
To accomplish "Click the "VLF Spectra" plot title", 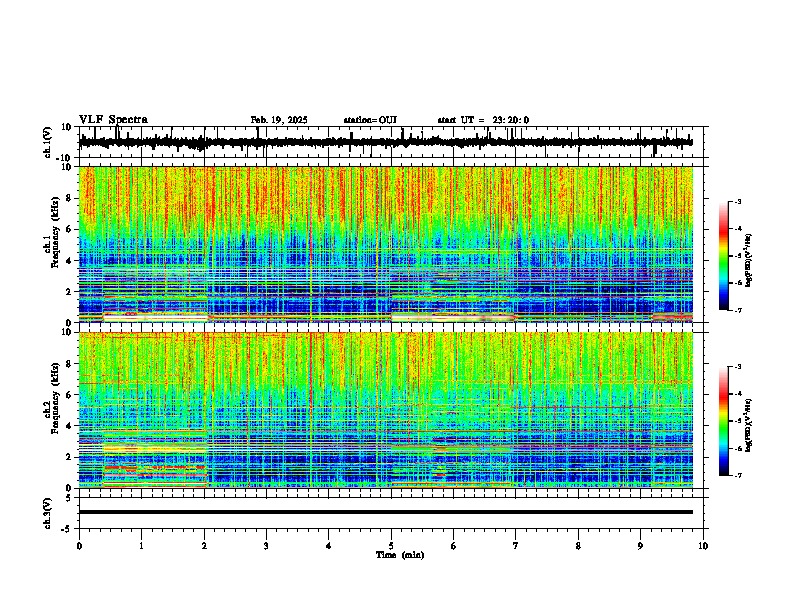I will tap(113, 120).
